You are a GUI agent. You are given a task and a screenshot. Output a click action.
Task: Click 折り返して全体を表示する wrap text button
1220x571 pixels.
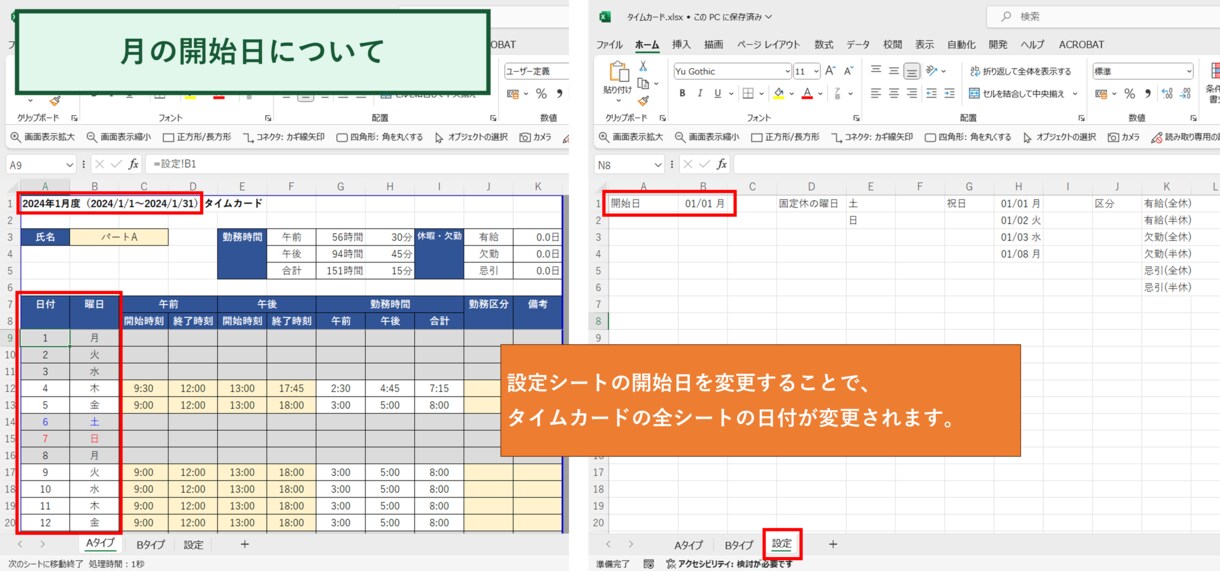click(x=1020, y=71)
